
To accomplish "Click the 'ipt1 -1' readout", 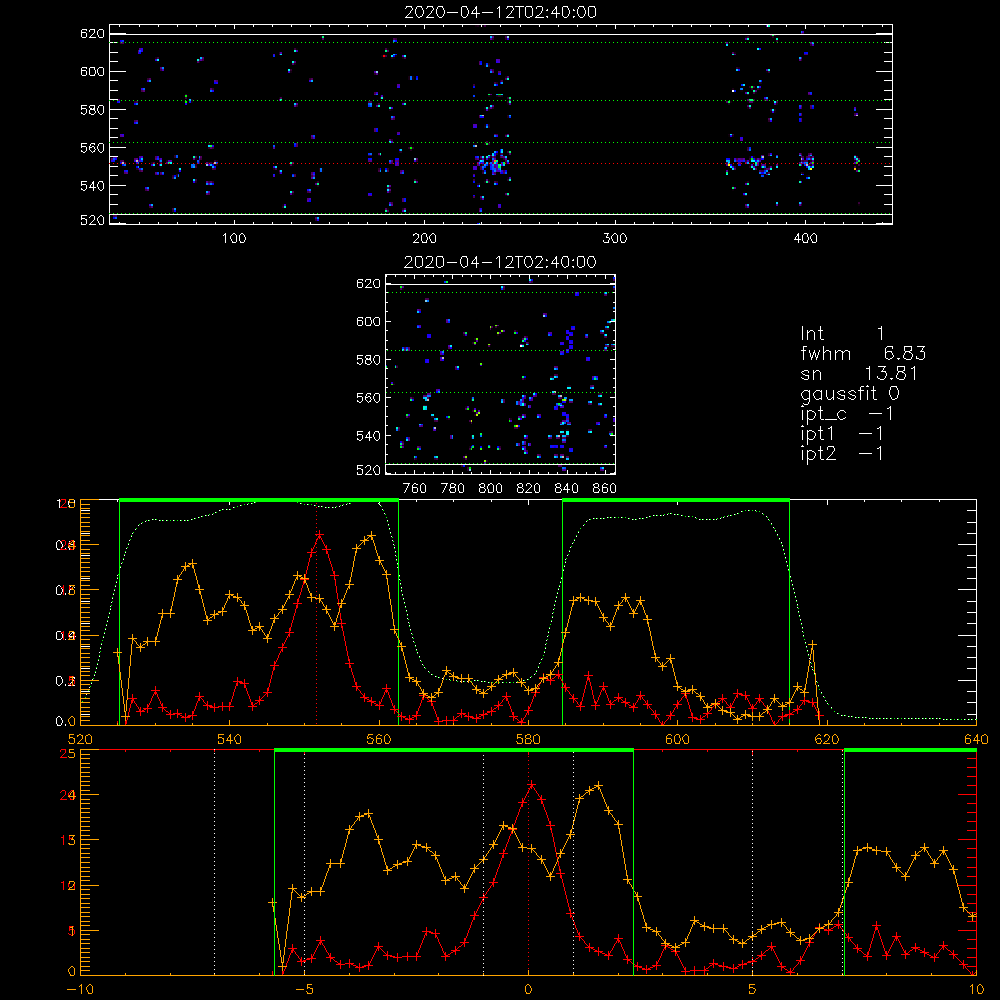I will [x=842, y=434].
